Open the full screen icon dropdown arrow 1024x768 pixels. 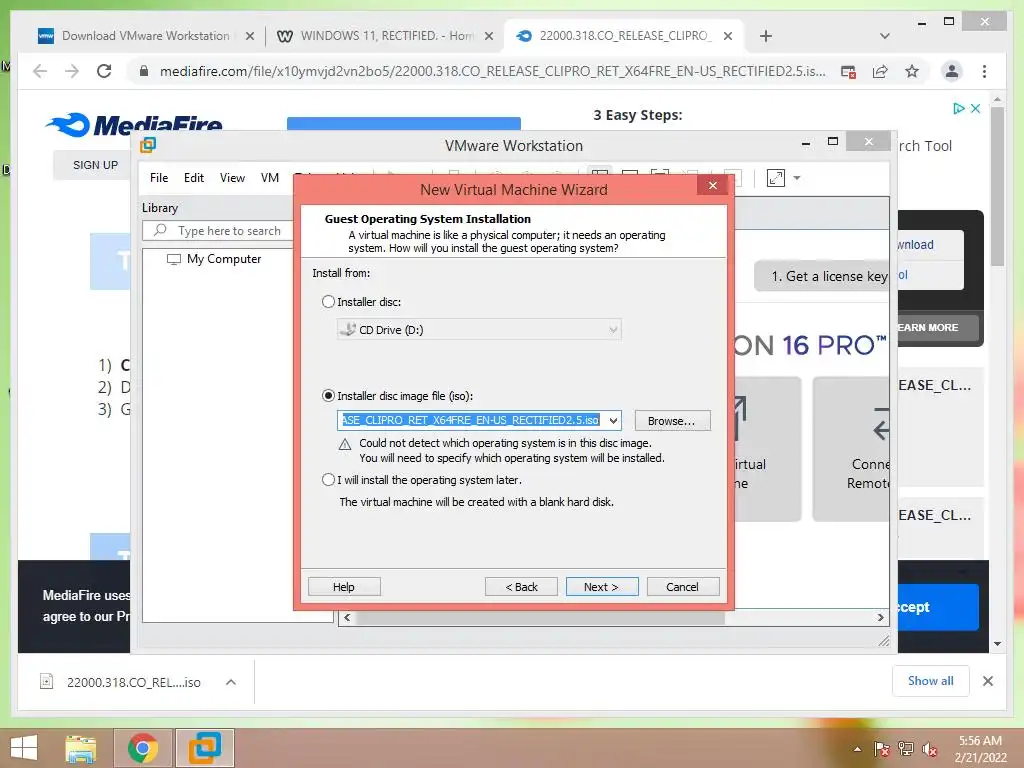tap(797, 178)
